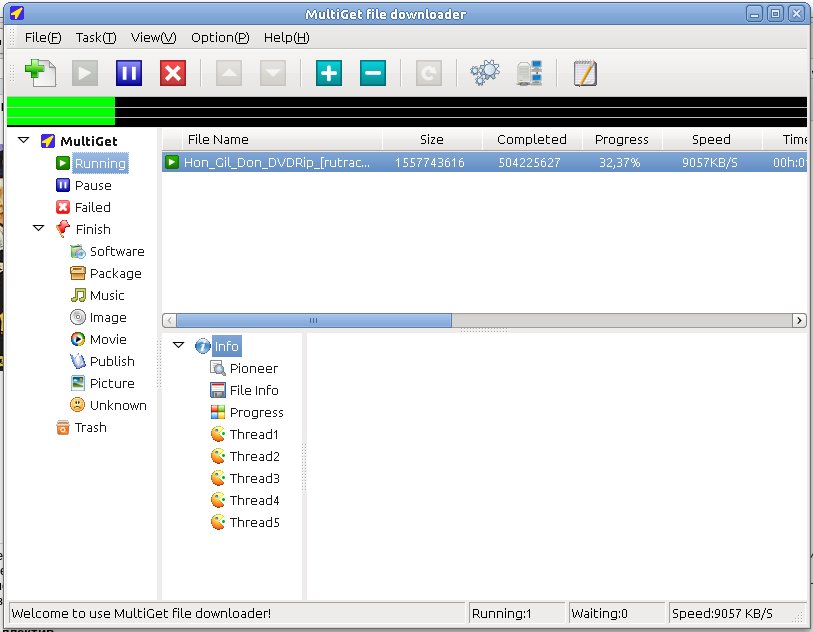This screenshot has width=813, height=632.
Task: Sort by the Speed column header
Action: tap(710, 140)
